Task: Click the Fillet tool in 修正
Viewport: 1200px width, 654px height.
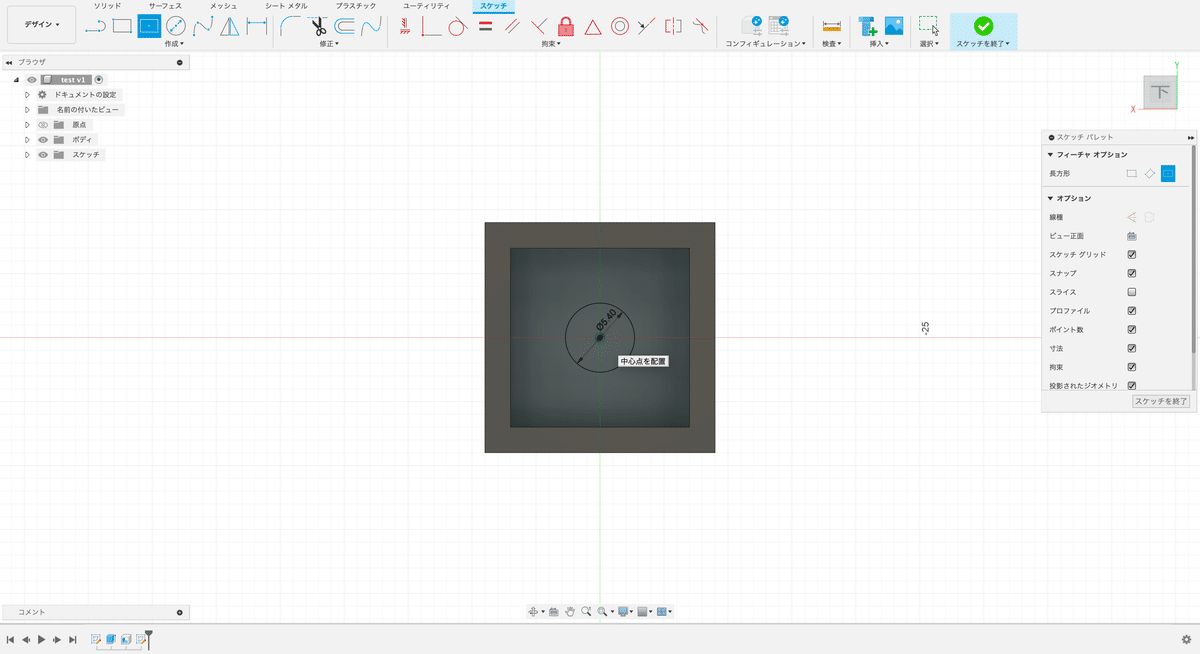Action: (x=290, y=26)
